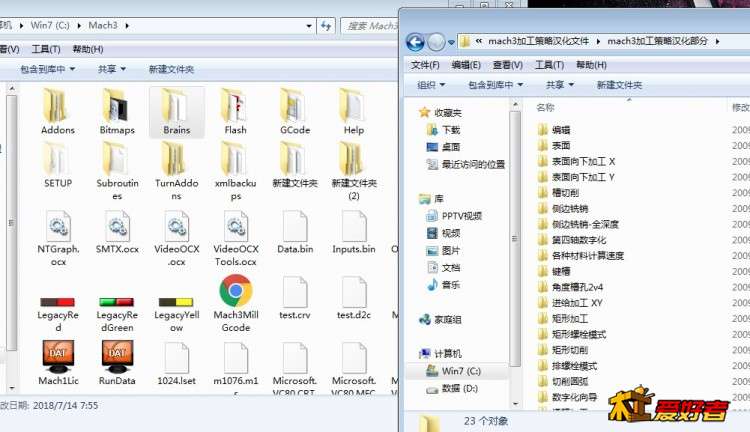Screen dimensions: 750x432
Task: Select 最近访问的位置 in navigation pane
Action: 465,165
